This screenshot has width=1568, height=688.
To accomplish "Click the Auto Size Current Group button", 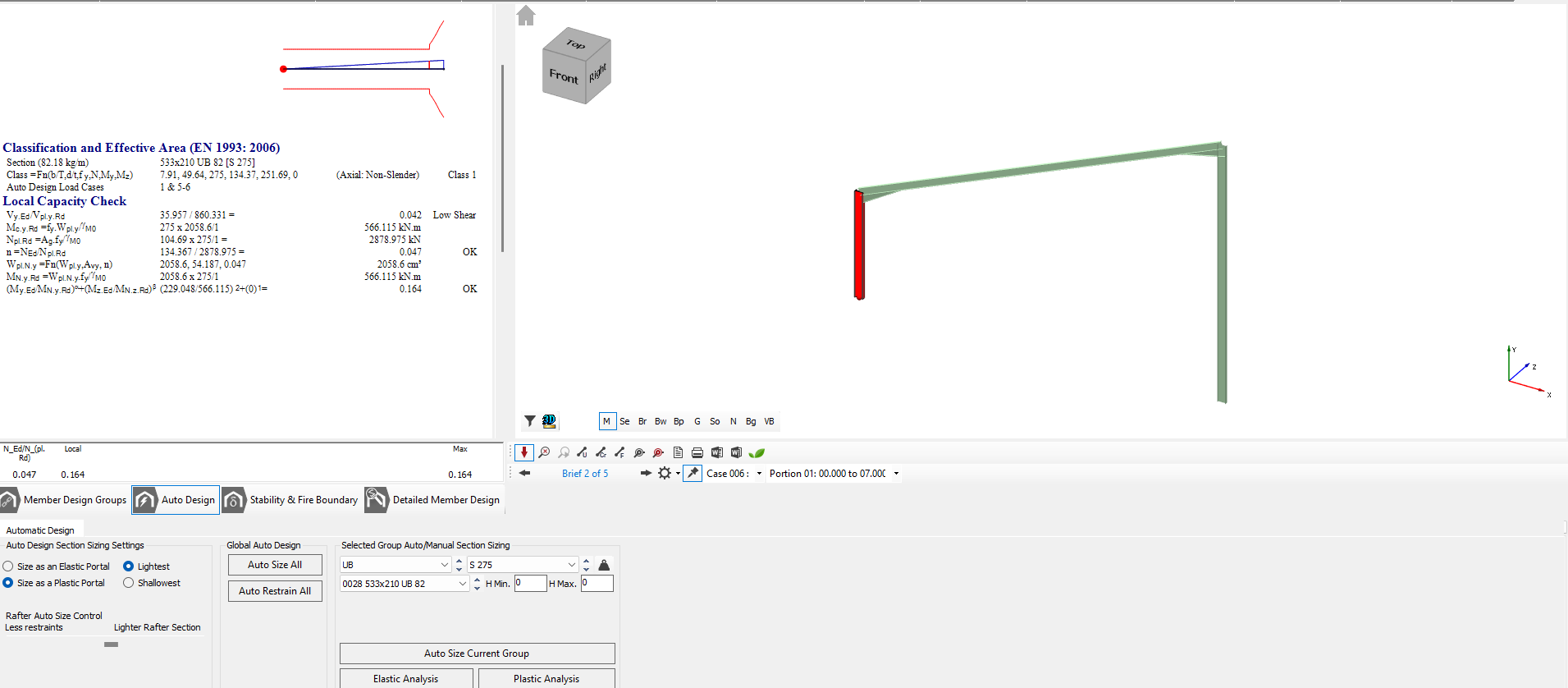I will (477, 654).
